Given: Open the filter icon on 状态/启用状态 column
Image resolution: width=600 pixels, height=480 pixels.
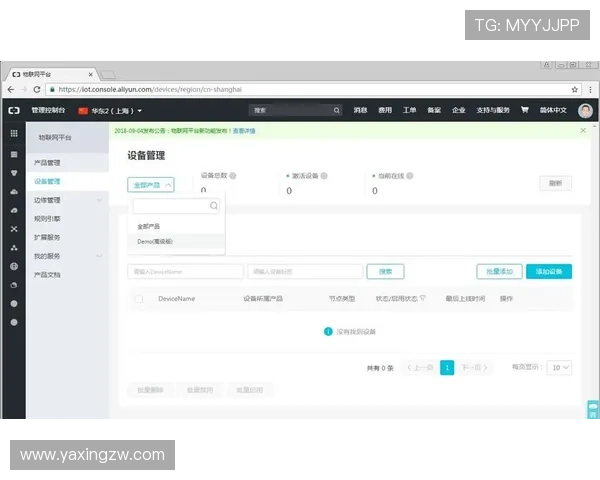Looking at the screenshot, I should 423,298.
